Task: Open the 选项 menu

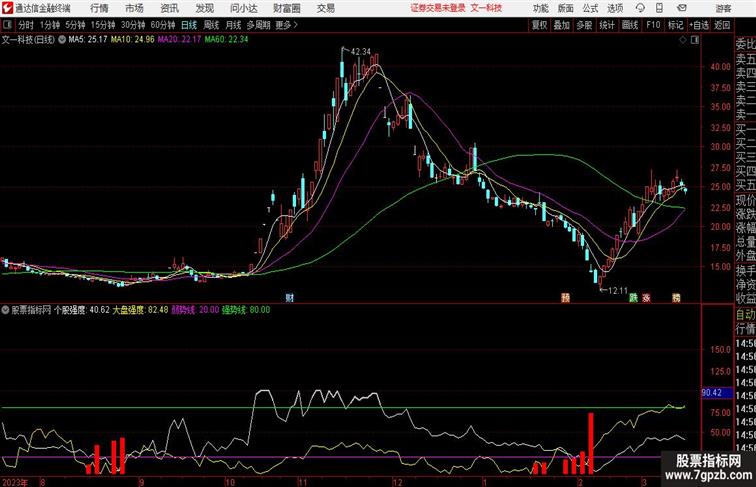Action: pos(615,8)
